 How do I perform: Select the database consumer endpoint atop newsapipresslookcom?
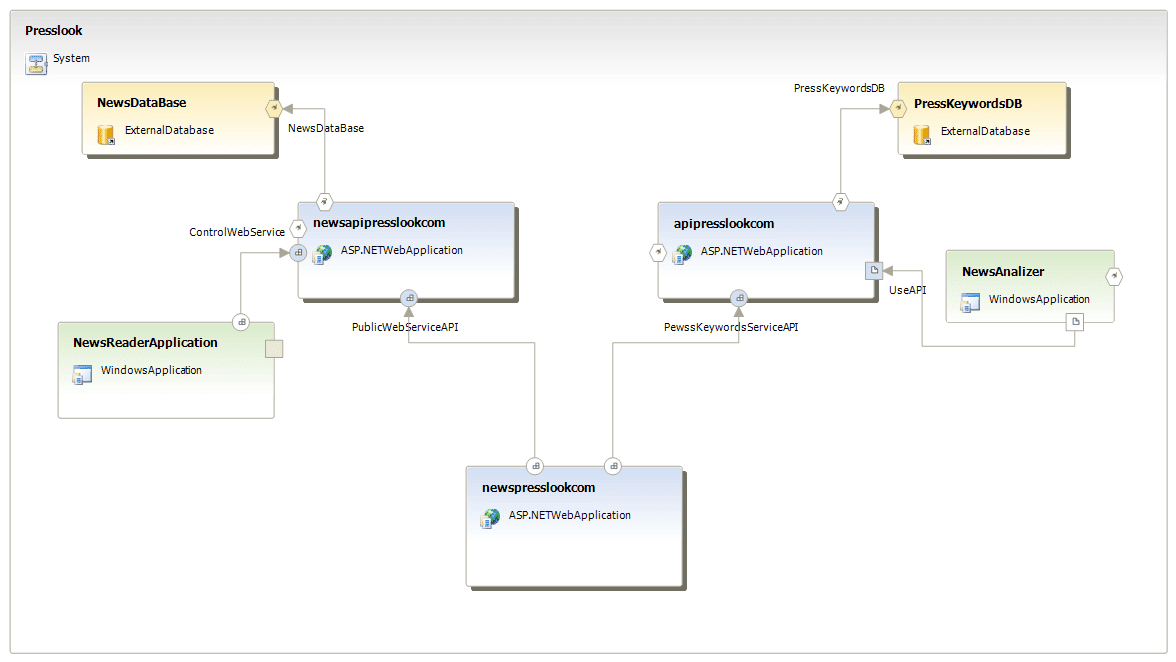pos(324,202)
